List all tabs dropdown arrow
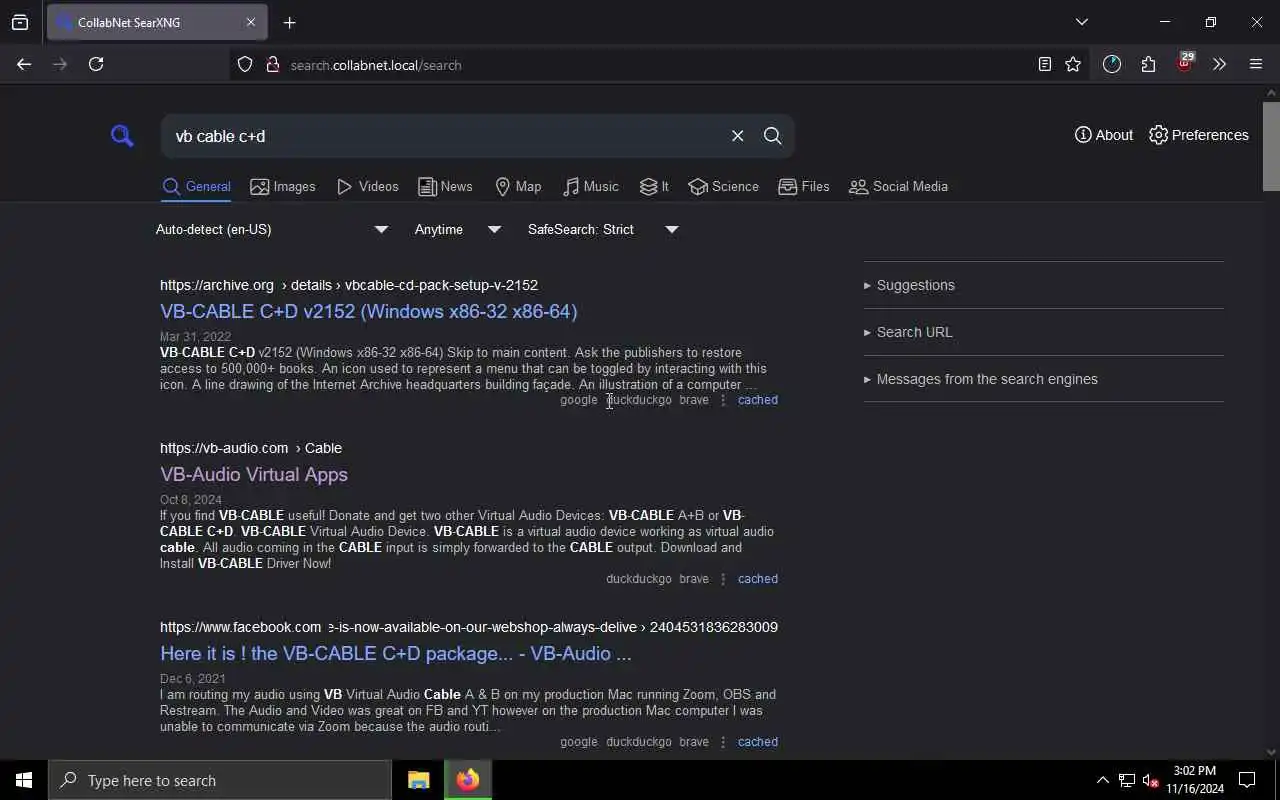Screen dimensions: 1280x800 click(1081, 22)
